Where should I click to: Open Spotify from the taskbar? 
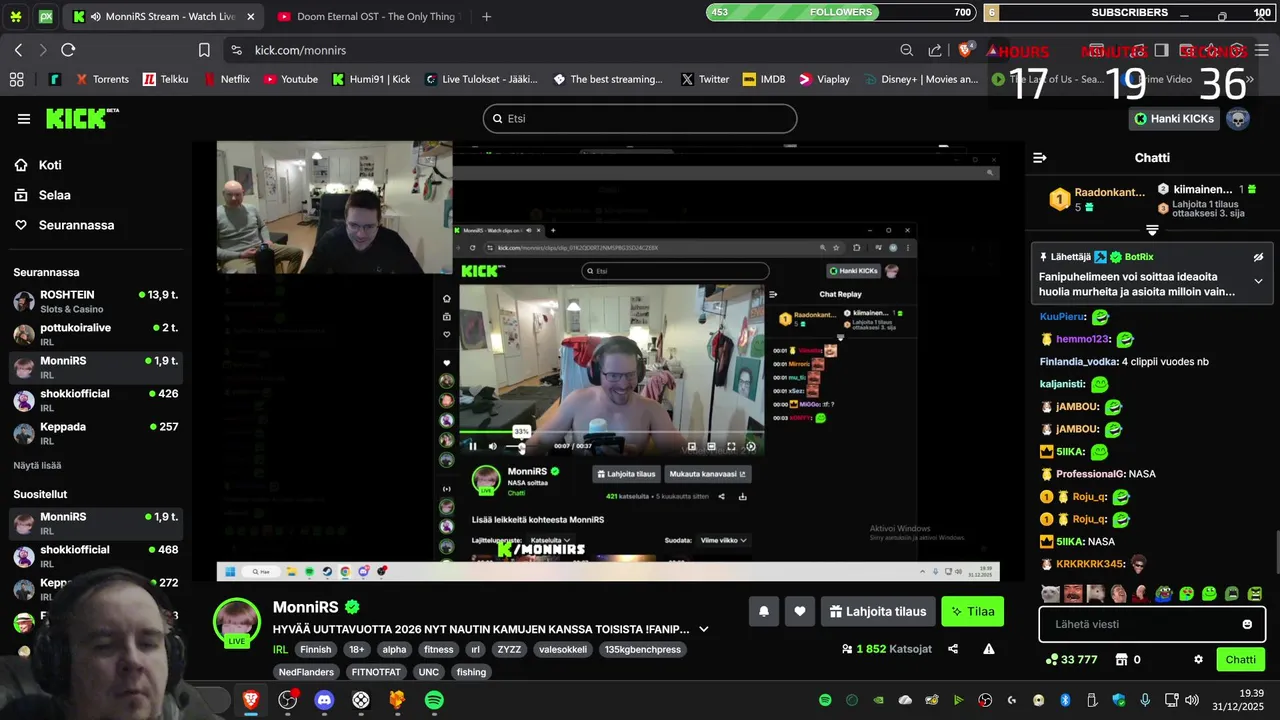[434, 700]
